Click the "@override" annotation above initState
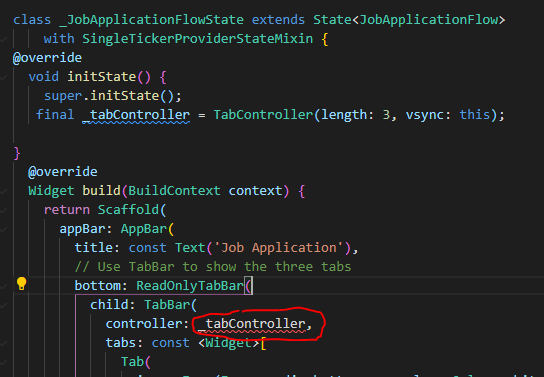The width and height of the screenshot is (544, 377). click(x=48, y=58)
